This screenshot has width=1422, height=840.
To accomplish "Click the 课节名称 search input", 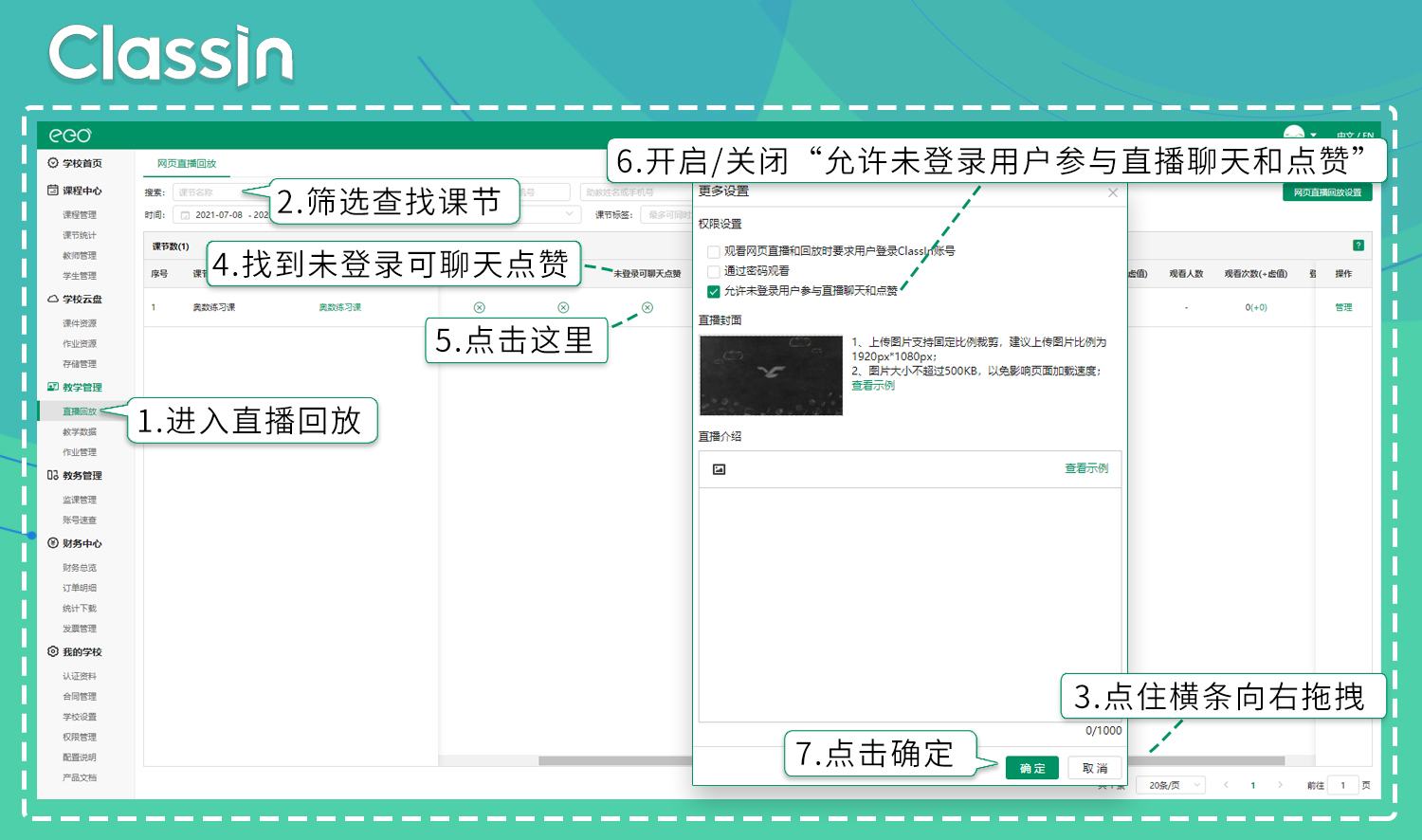I will pyautogui.click(x=221, y=192).
